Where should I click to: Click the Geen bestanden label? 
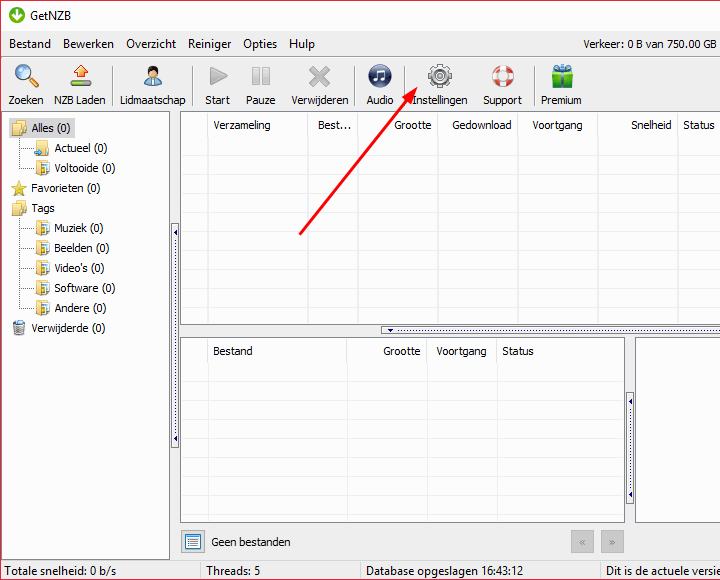coord(251,542)
